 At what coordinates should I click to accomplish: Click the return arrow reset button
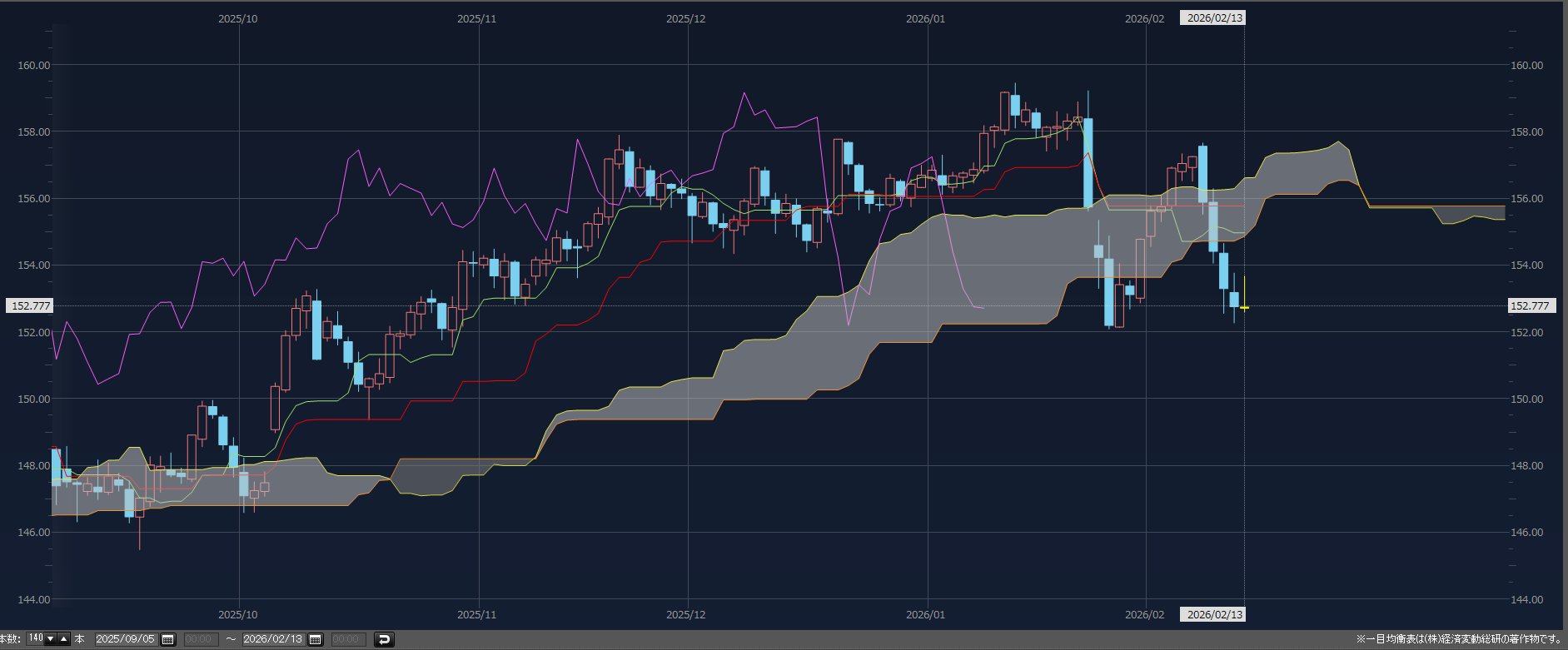(x=384, y=639)
